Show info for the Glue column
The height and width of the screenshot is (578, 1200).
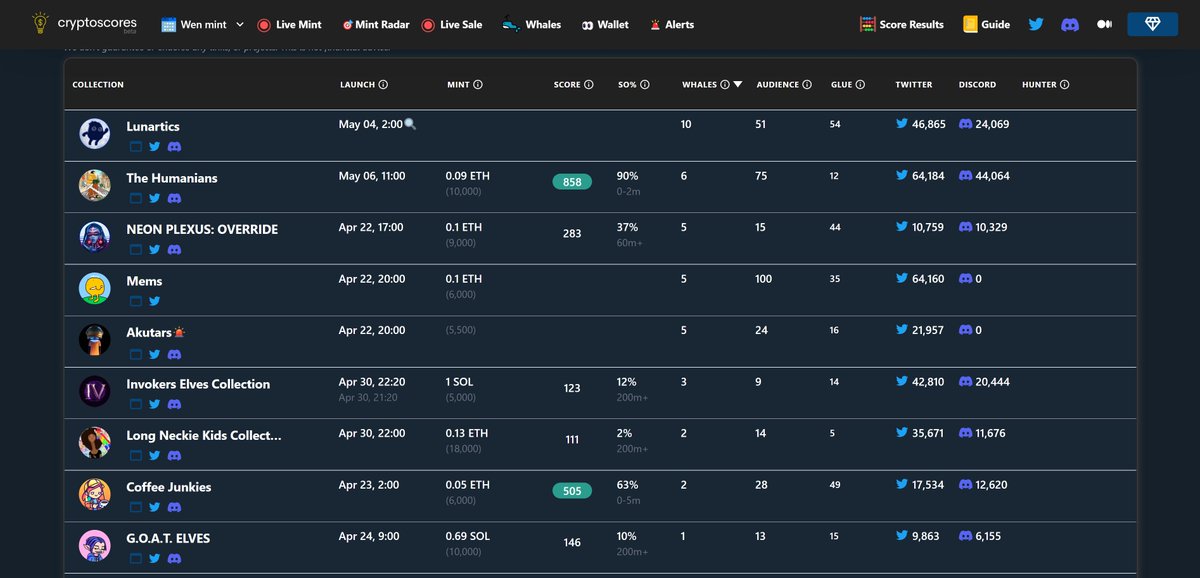point(860,85)
